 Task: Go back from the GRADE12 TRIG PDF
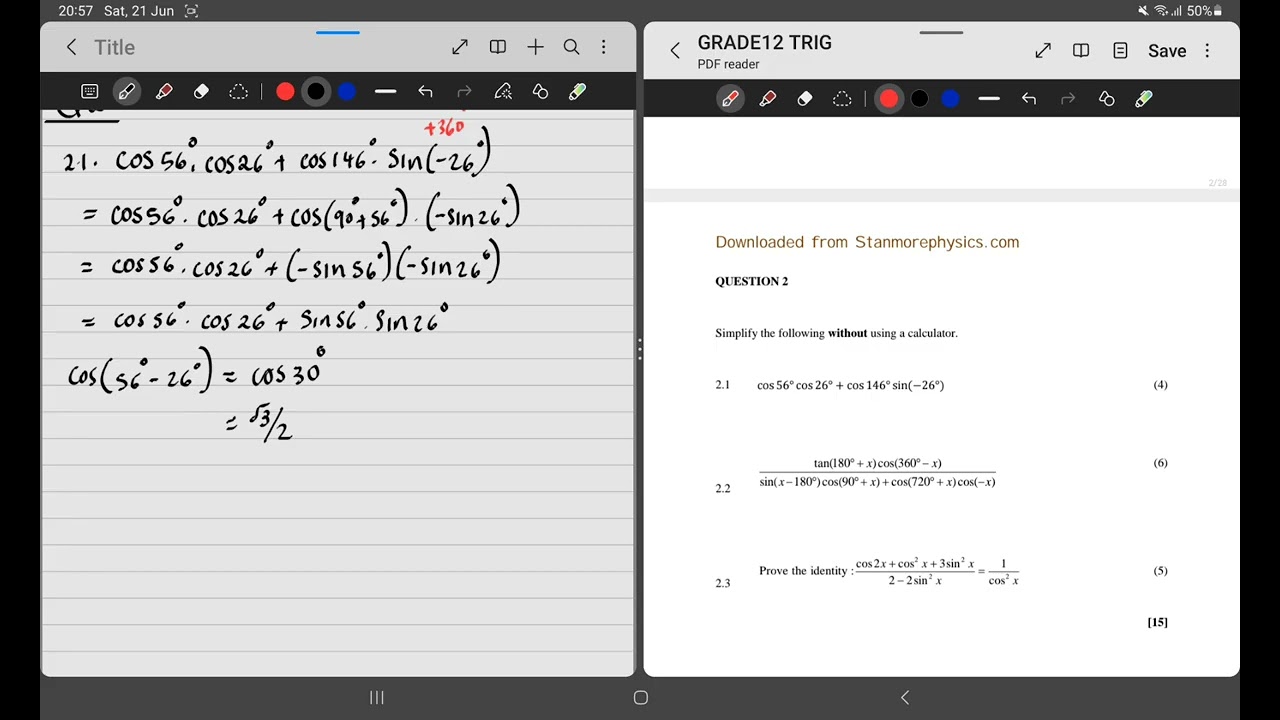(675, 51)
